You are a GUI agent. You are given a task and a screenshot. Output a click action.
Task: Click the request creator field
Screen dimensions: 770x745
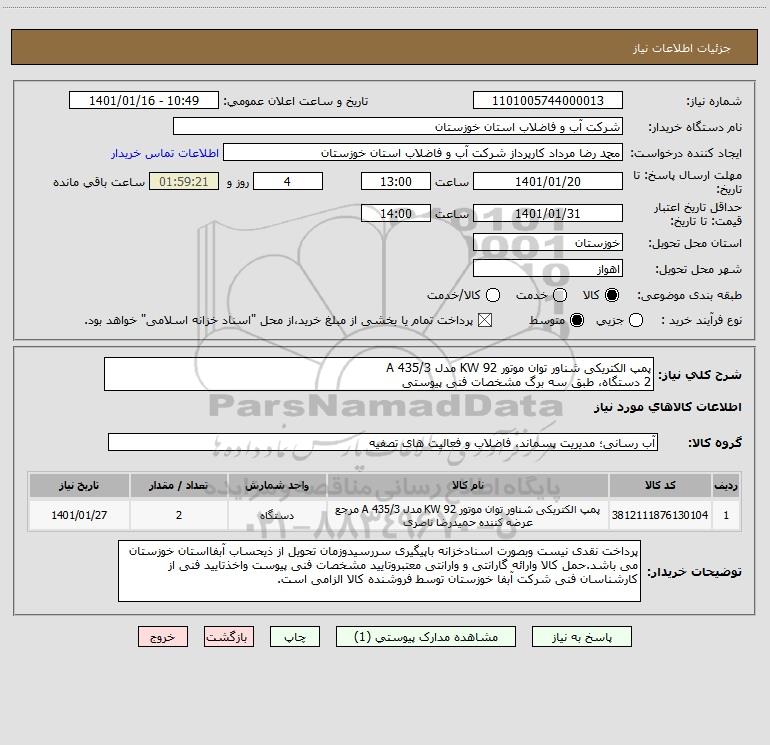click(423, 153)
